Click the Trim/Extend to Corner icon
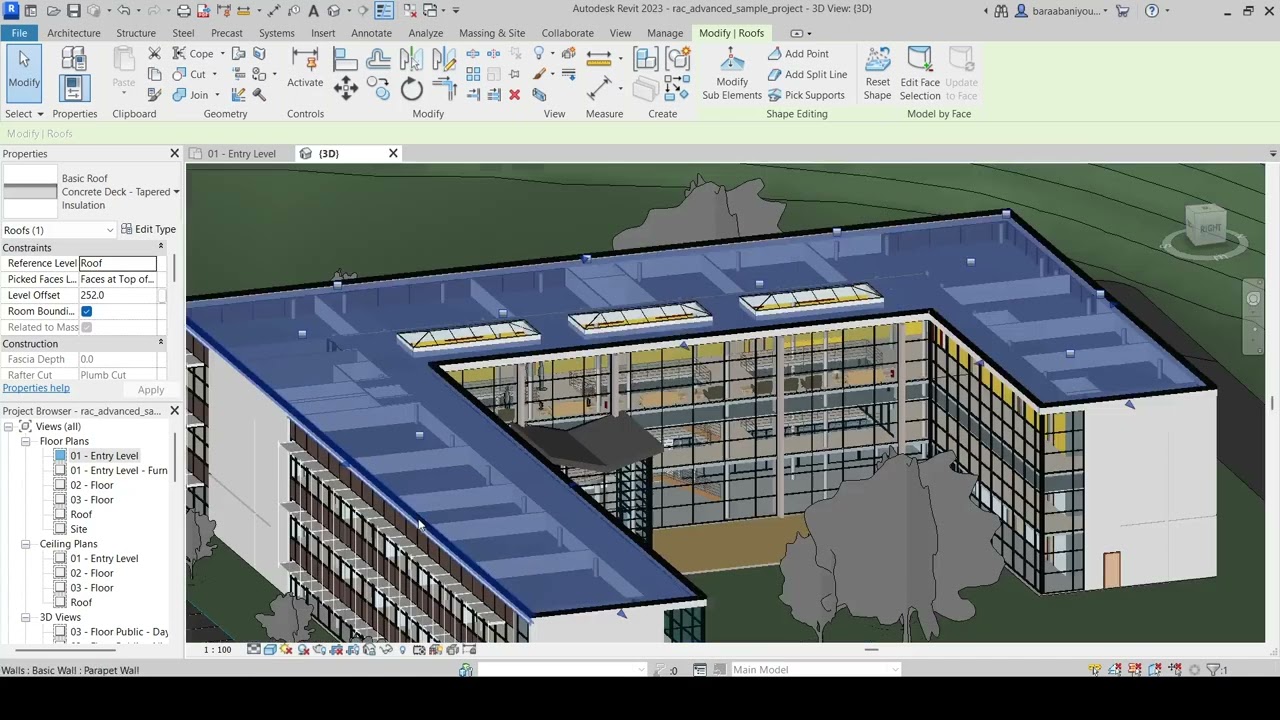The width and height of the screenshot is (1280, 720). (445, 91)
